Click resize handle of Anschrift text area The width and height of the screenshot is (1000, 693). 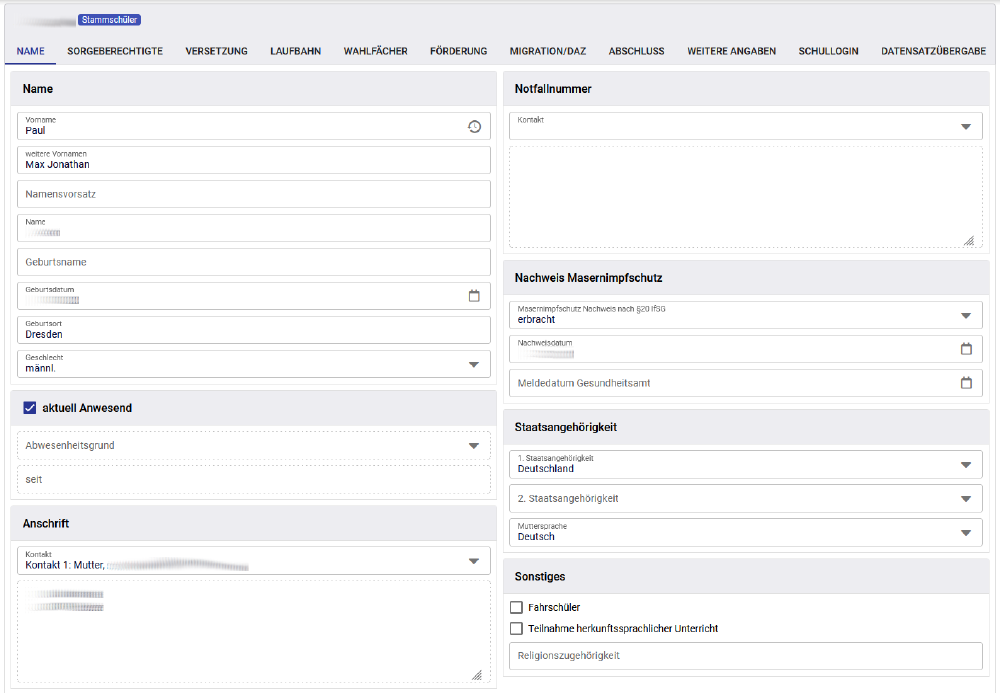(477, 675)
